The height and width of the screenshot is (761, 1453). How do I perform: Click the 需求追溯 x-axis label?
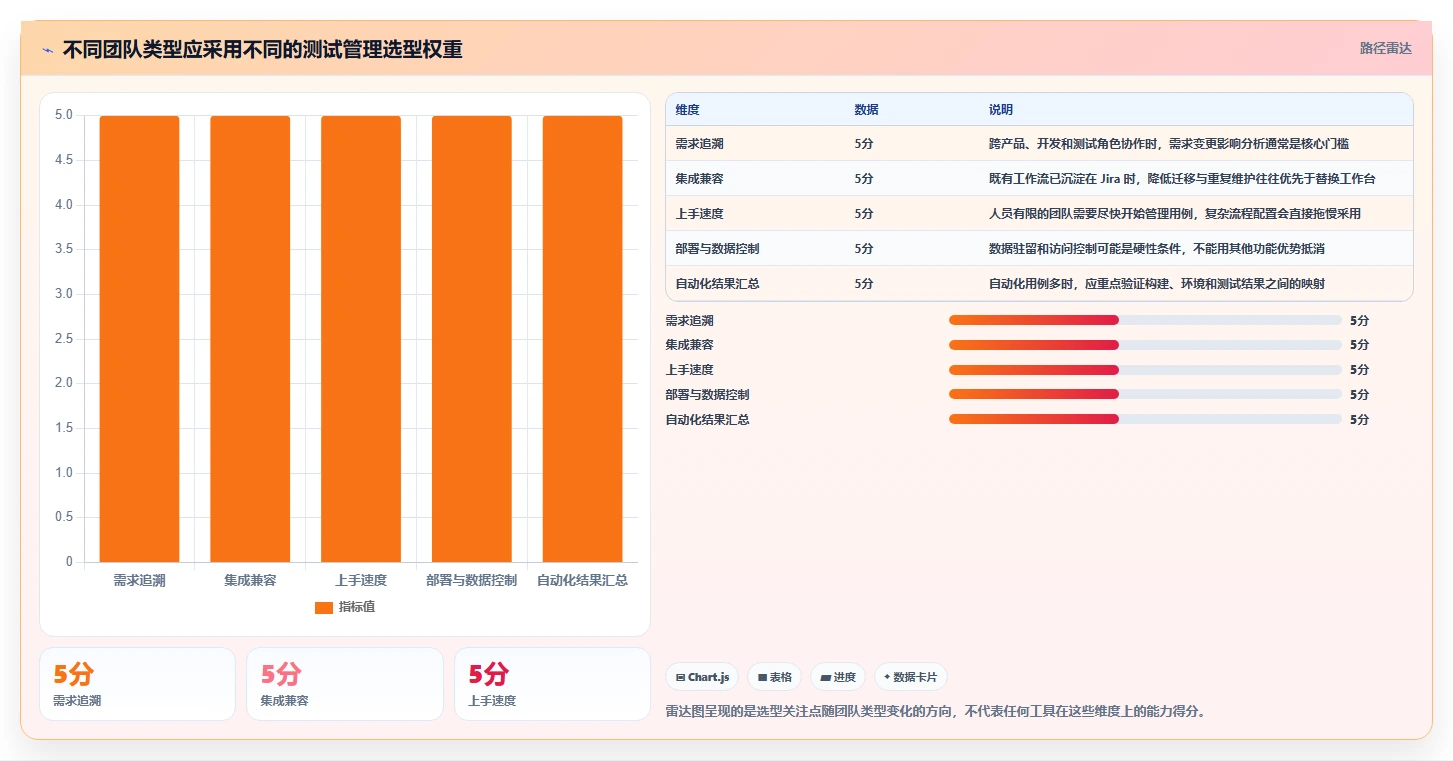click(139, 580)
